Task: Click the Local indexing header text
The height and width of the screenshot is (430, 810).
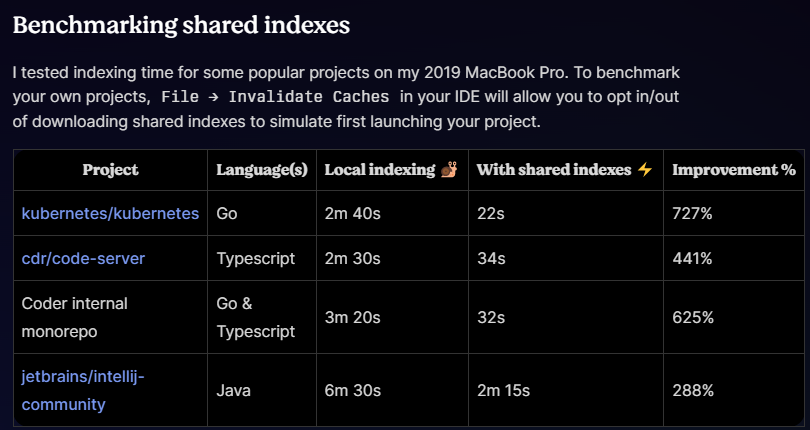Action: (x=380, y=170)
